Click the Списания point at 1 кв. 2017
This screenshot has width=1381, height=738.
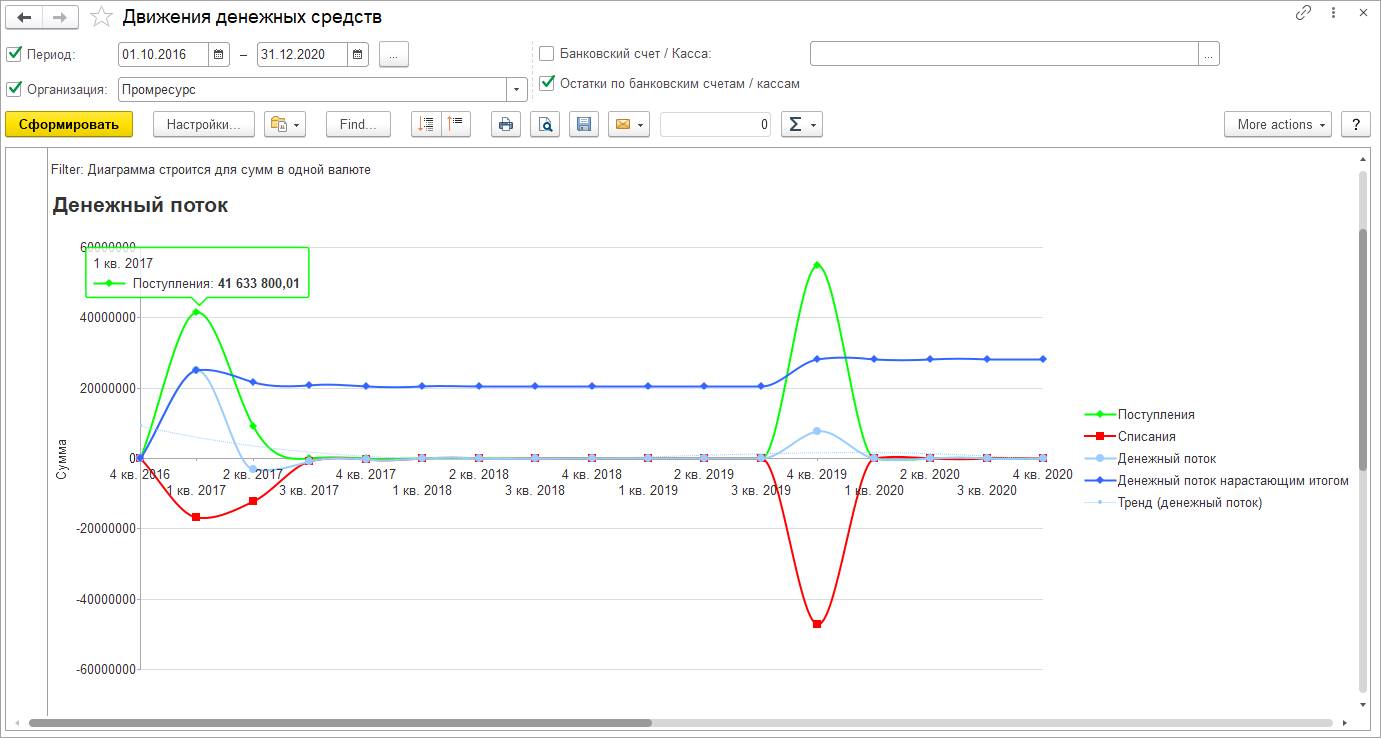(196, 517)
